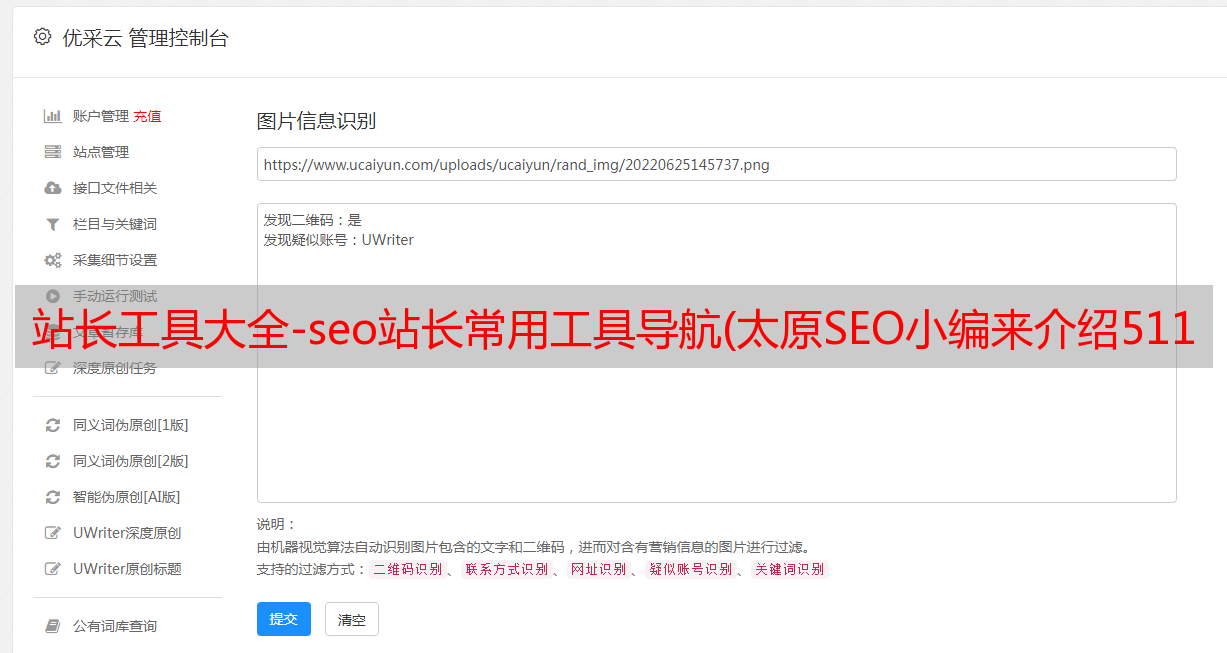Open UWriter深度原创 page
Image resolution: width=1227 pixels, height=653 pixels.
[x=127, y=533]
